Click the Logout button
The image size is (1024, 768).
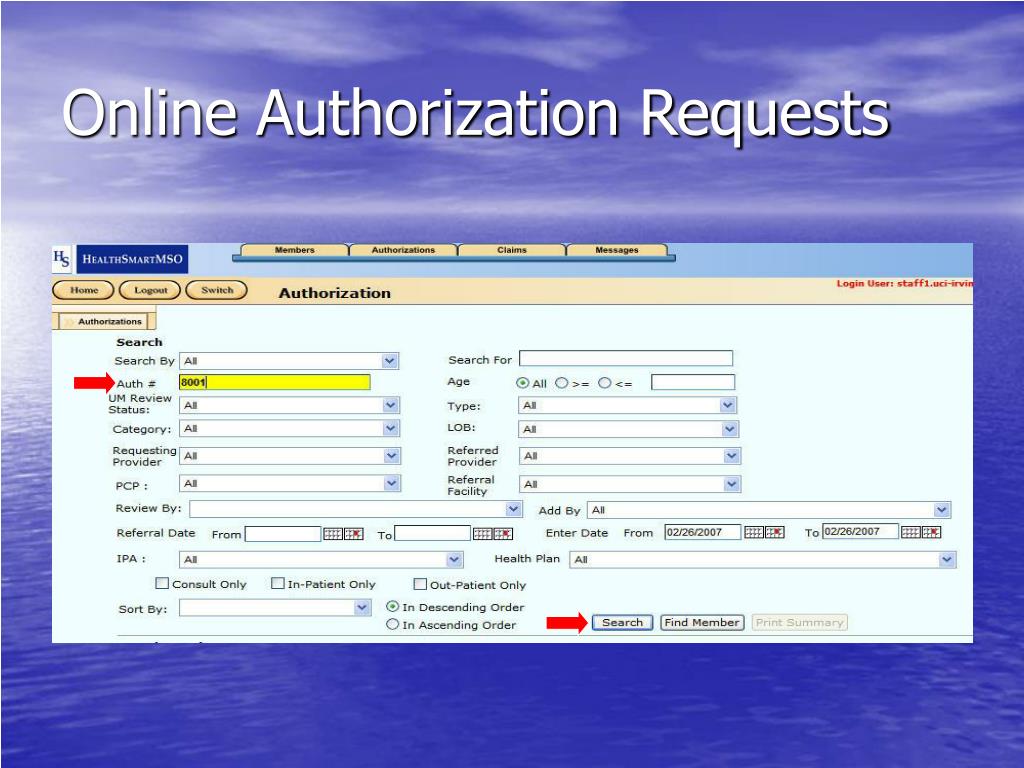click(x=150, y=290)
